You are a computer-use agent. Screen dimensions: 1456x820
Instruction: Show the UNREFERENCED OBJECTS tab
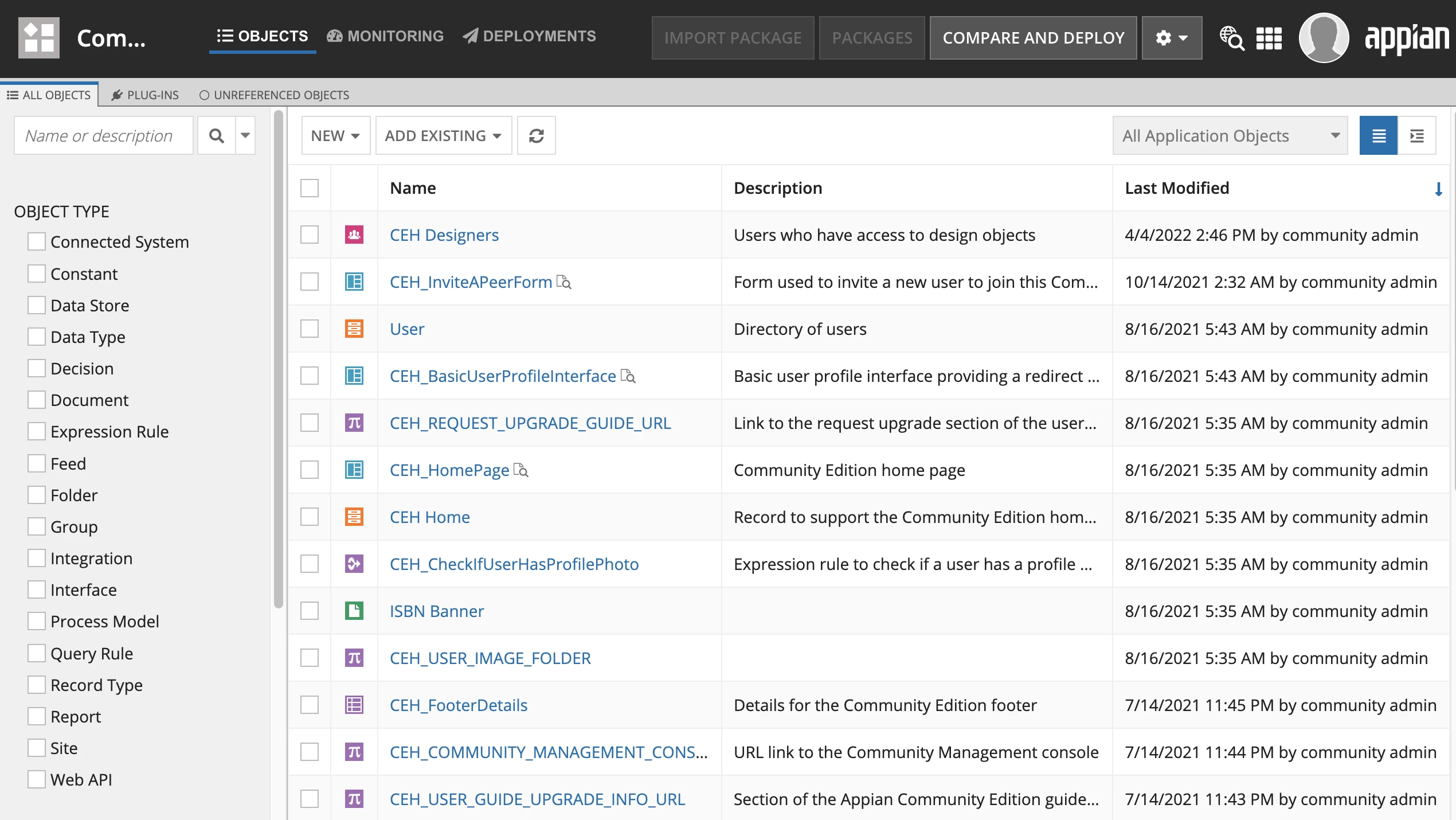pyautogui.click(x=275, y=95)
